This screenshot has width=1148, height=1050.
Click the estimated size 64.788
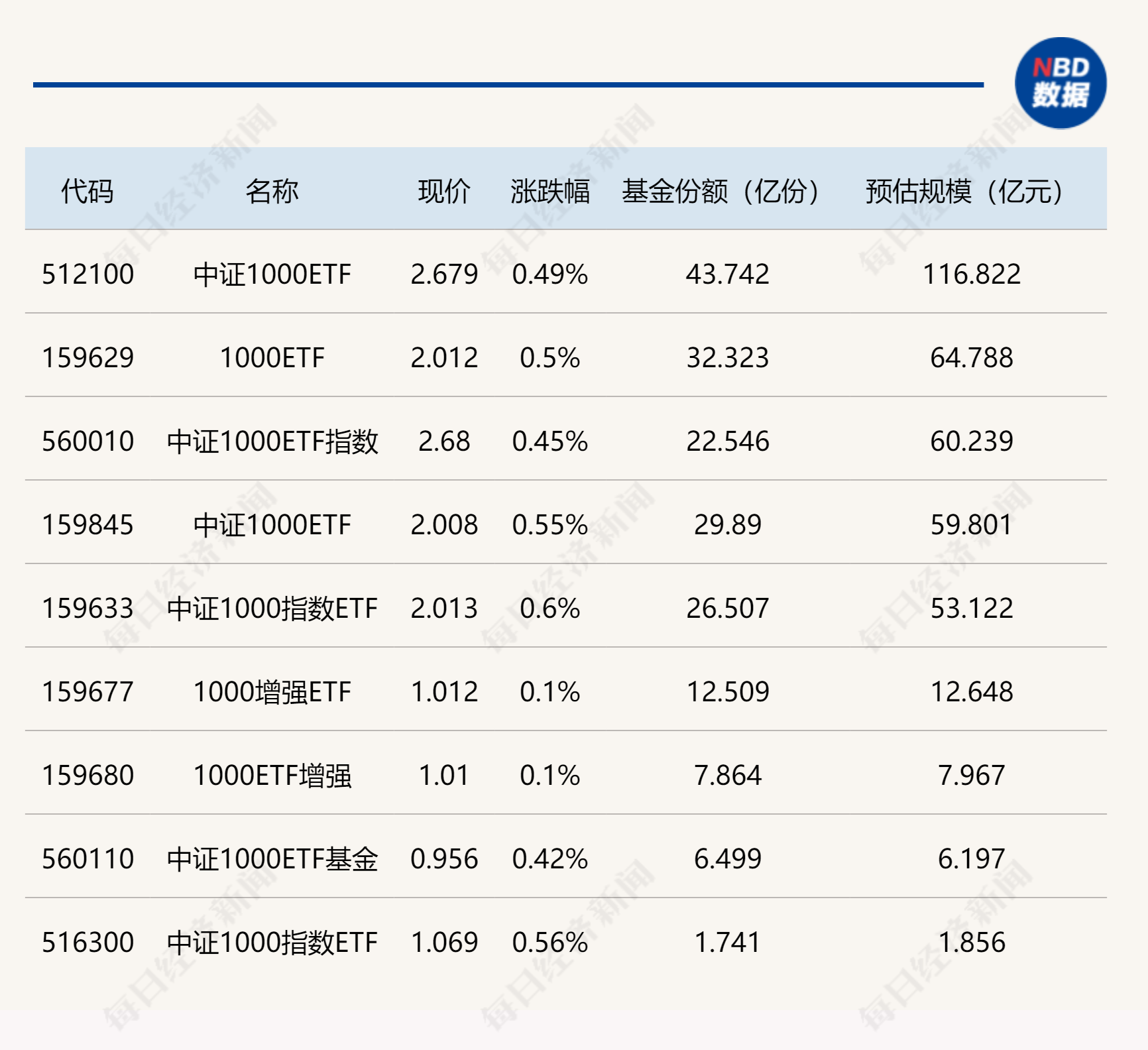[x=972, y=358]
